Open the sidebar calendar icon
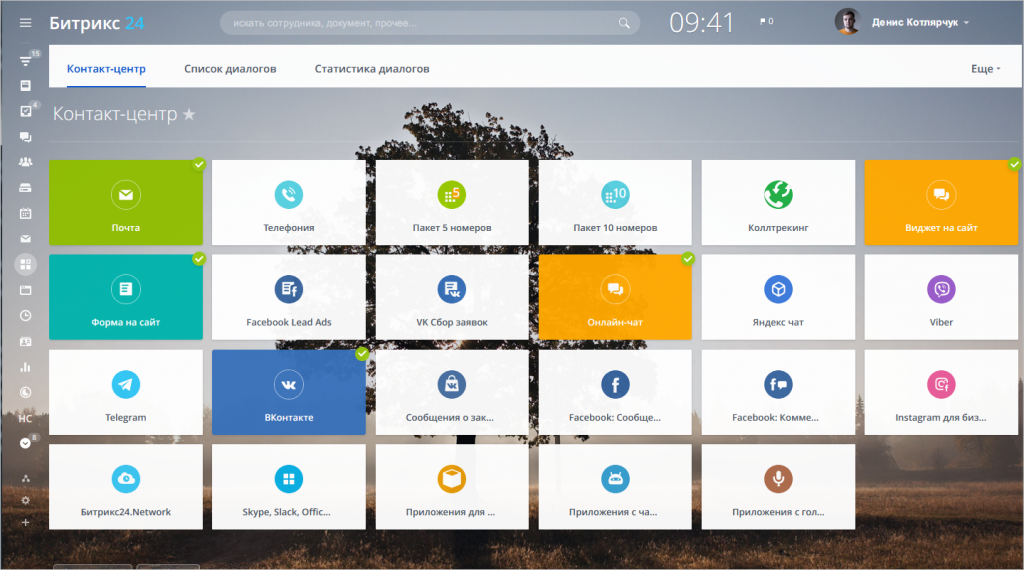The width and height of the screenshot is (1024, 570). (x=25, y=214)
